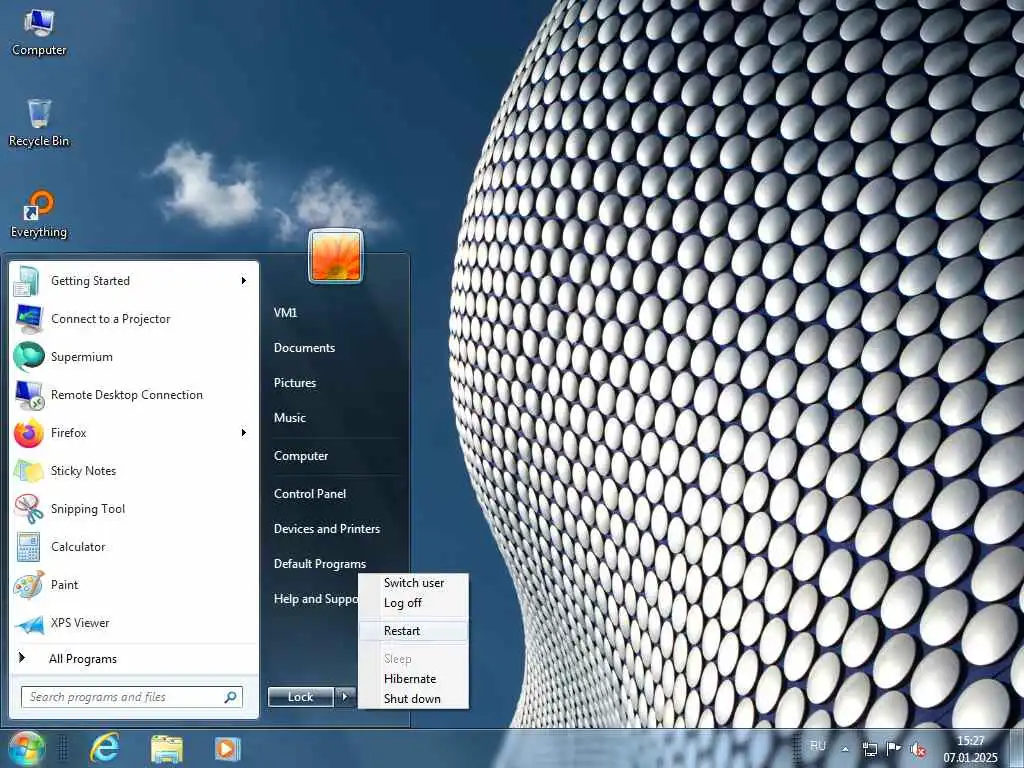Click the taskbar clock showing 15:27
The height and width of the screenshot is (768, 1024).
coord(970,749)
